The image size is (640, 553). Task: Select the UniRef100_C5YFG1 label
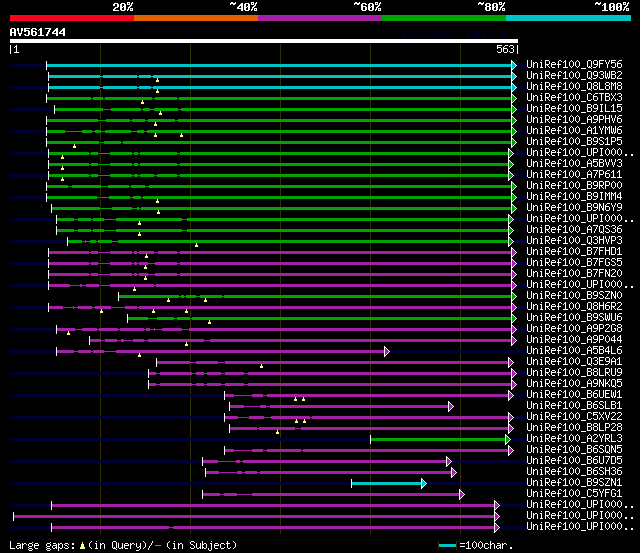pyautogui.click(x=574, y=494)
